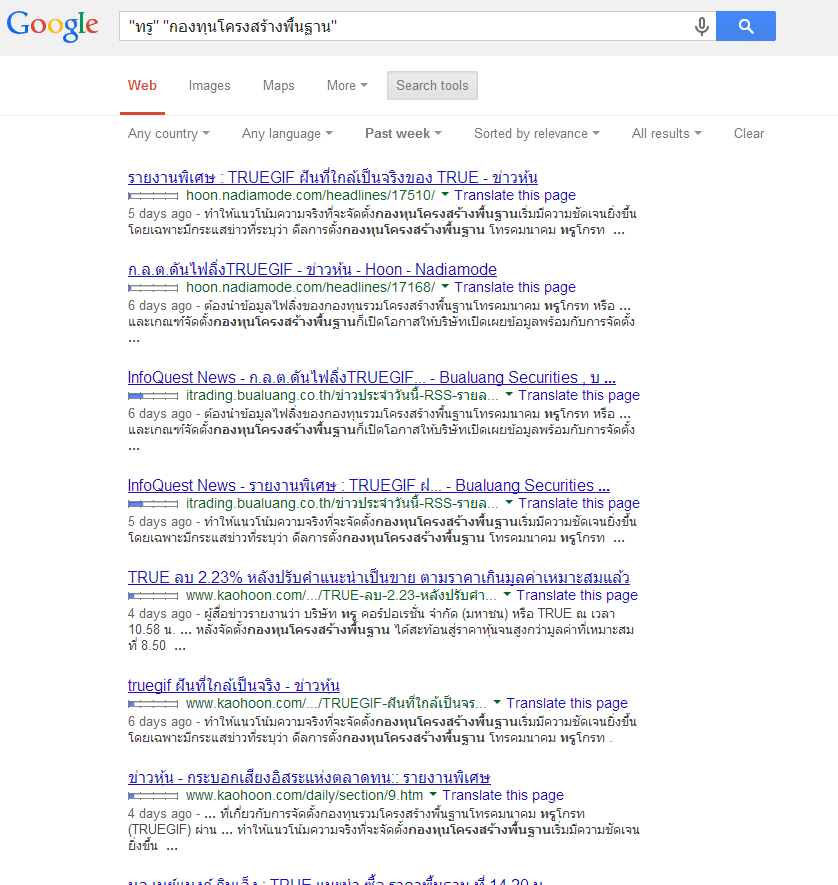This screenshot has width=838, height=885.
Task: Open the Past week time filter
Action: tap(403, 134)
